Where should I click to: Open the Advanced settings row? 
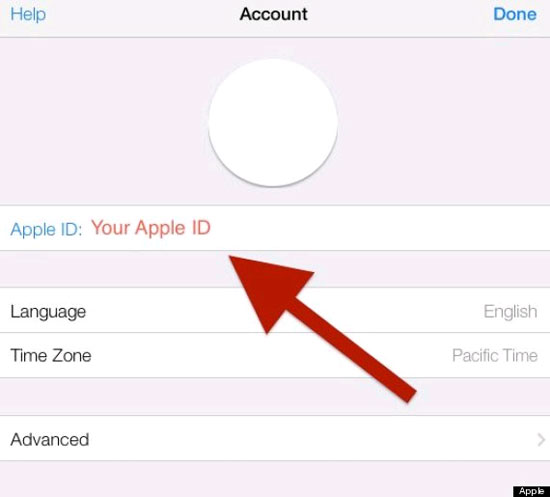click(x=275, y=438)
